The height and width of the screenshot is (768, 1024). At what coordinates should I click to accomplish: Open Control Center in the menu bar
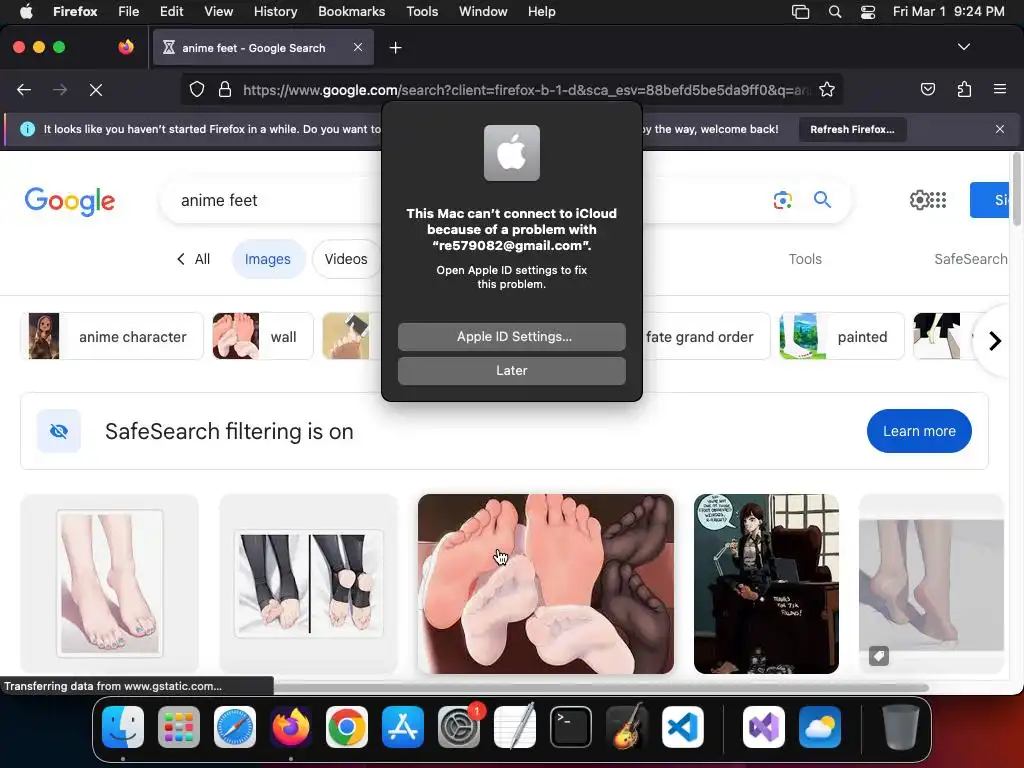(868, 11)
